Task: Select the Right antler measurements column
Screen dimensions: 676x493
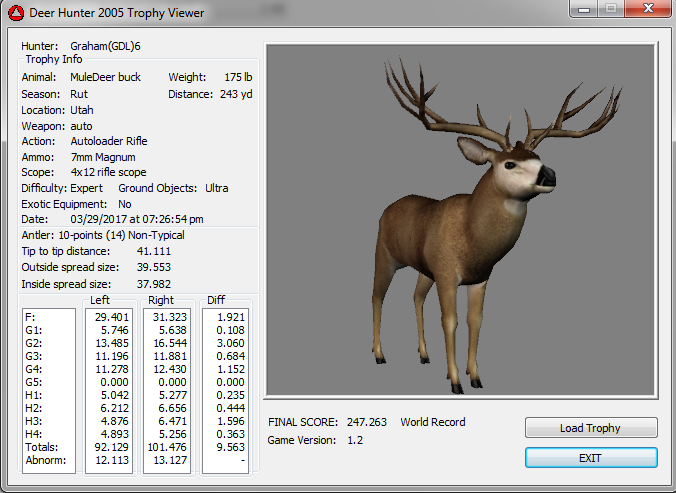Action: (168, 390)
